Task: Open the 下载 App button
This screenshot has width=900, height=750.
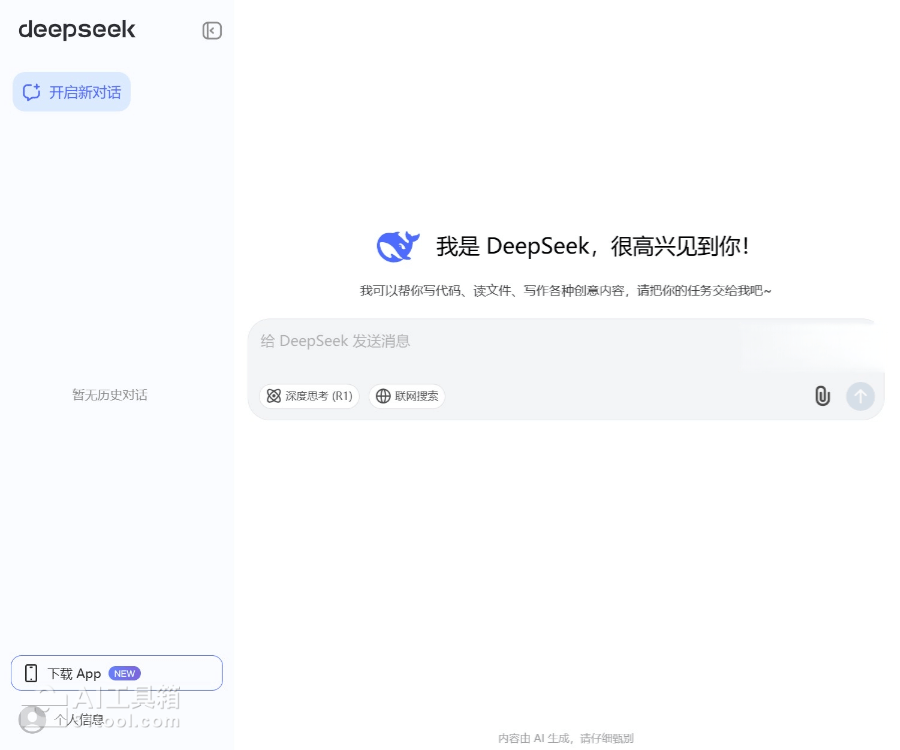Action: coord(116,673)
